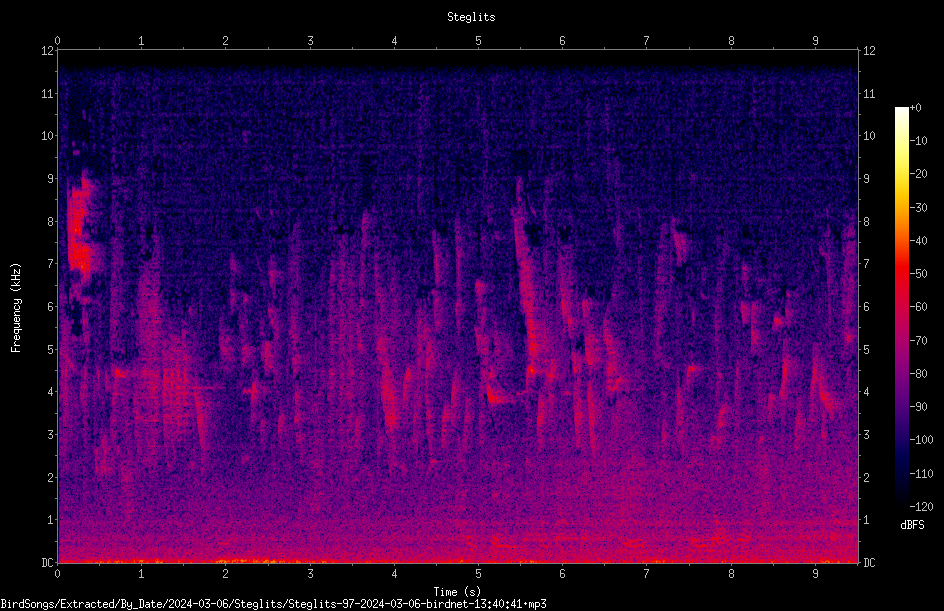The height and width of the screenshot is (611, 944).
Task: Select the 5 kHz label on right axis
Action: (x=866, y=350)
